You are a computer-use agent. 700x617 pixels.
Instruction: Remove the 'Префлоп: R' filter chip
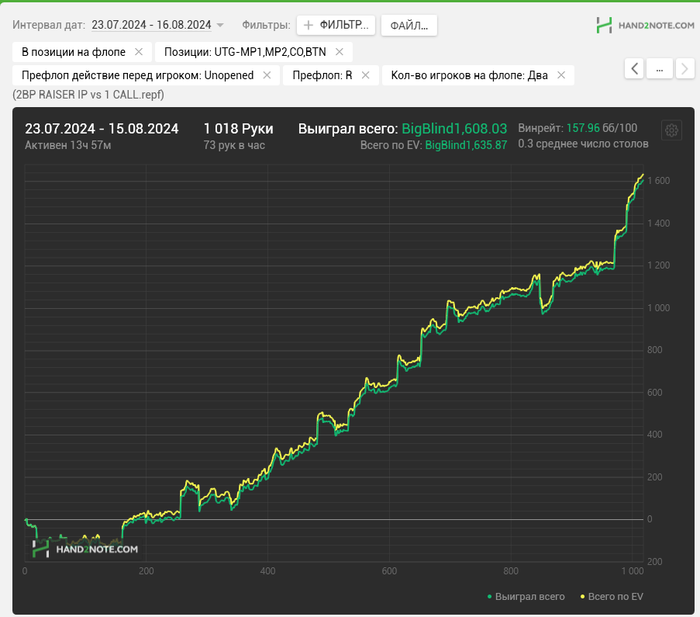click(x=365, y=75)
